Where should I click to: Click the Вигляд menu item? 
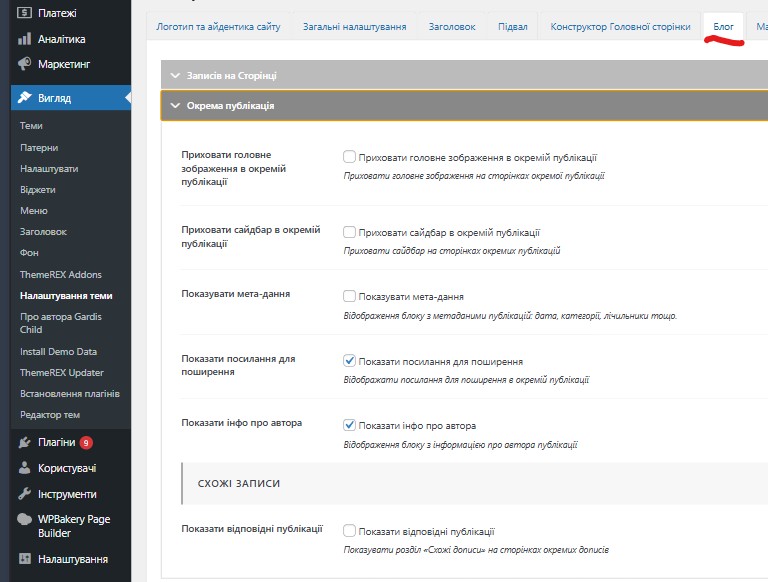(54, 98)
